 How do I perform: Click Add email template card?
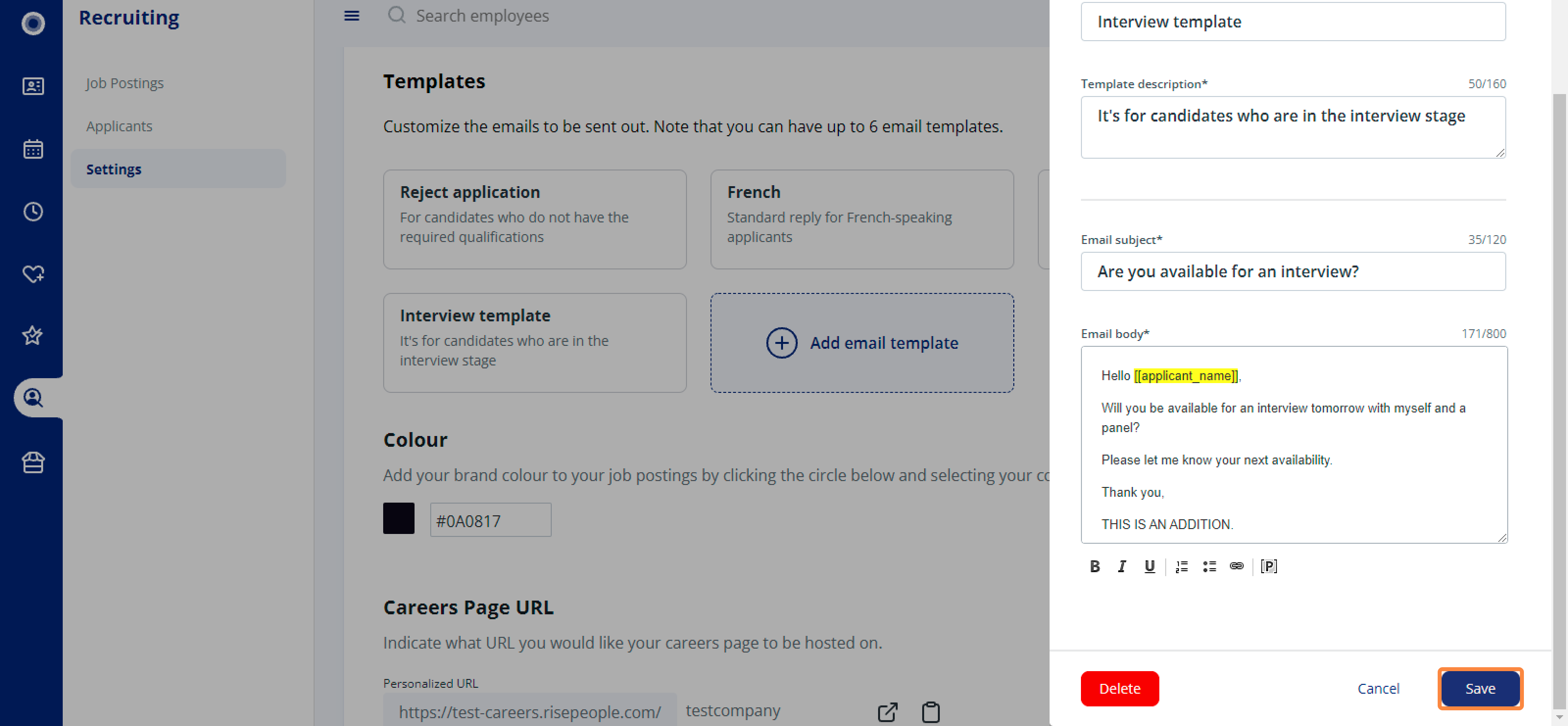click(x=862, y=343)
